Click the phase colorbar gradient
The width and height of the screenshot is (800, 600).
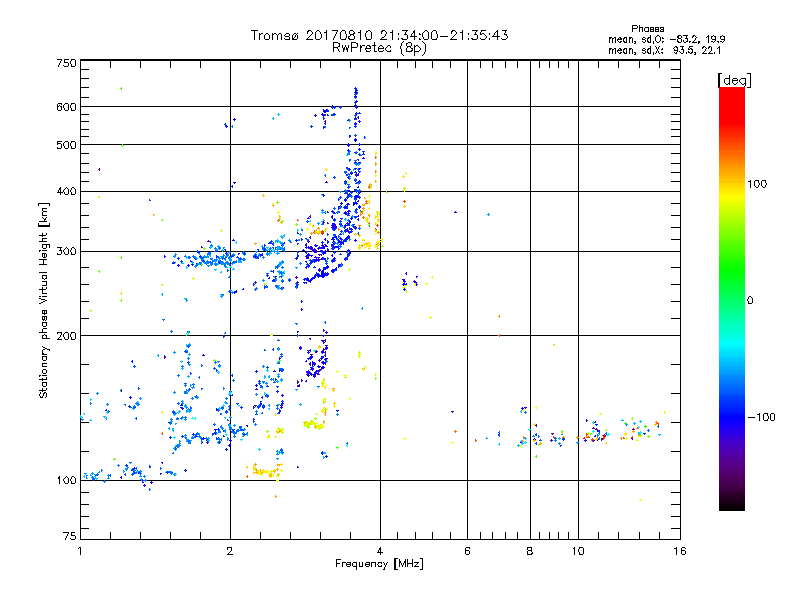(x=732, y=298)
